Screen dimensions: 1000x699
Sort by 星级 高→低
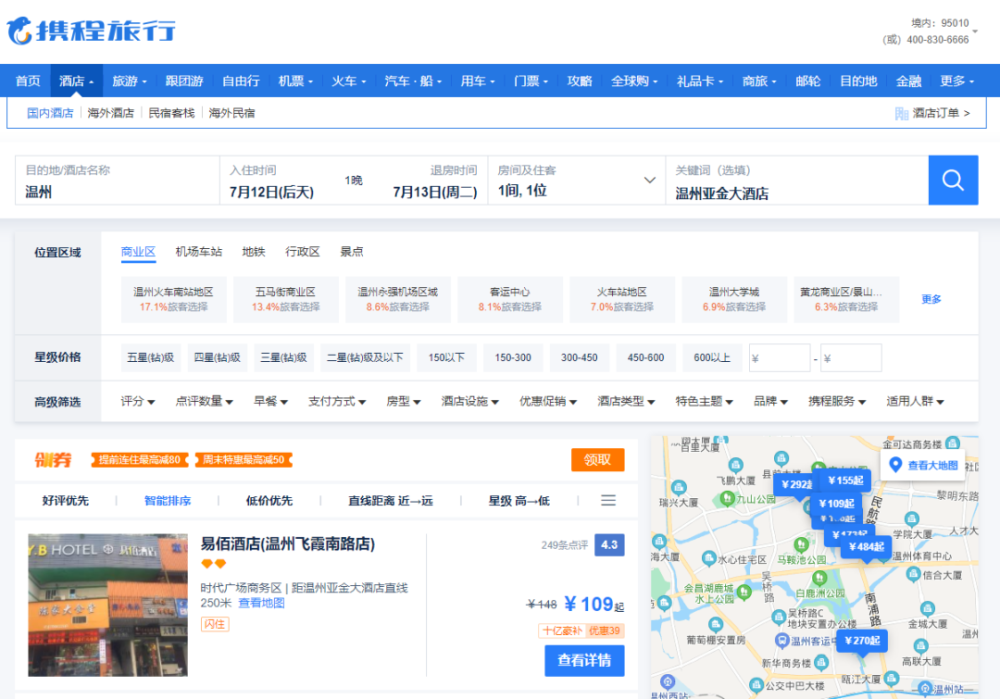[x=518, y=501]
